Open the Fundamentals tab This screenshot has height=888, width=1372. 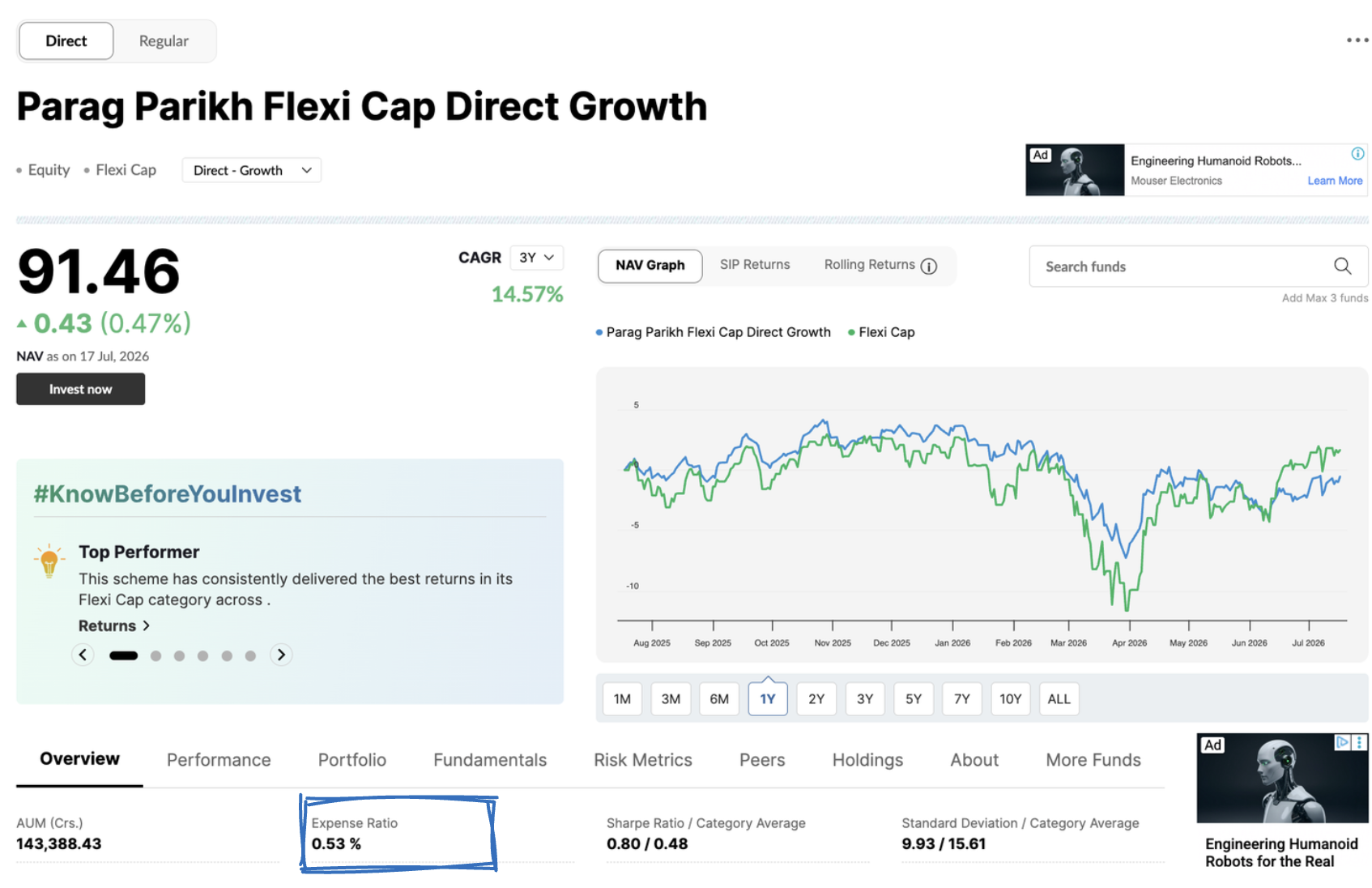pyautogui.click(x=490, y=760)
